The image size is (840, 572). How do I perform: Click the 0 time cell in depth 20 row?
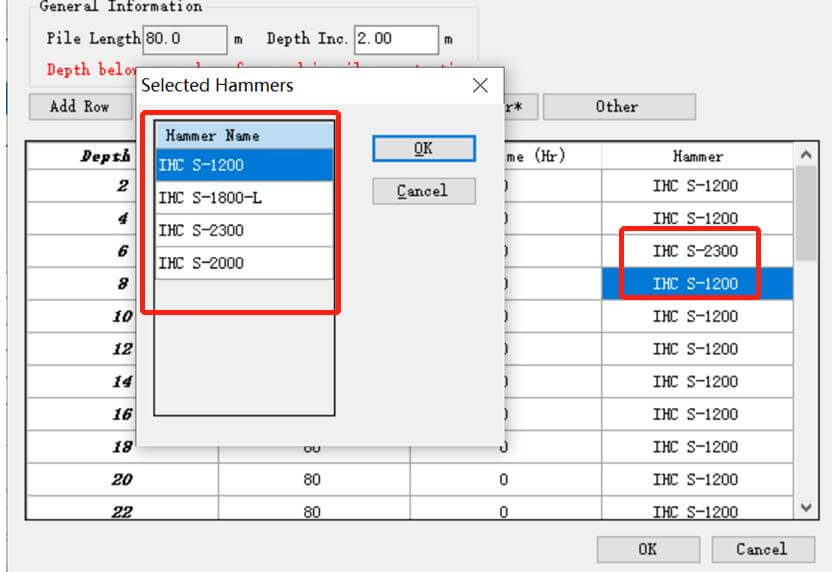point(506,480)
